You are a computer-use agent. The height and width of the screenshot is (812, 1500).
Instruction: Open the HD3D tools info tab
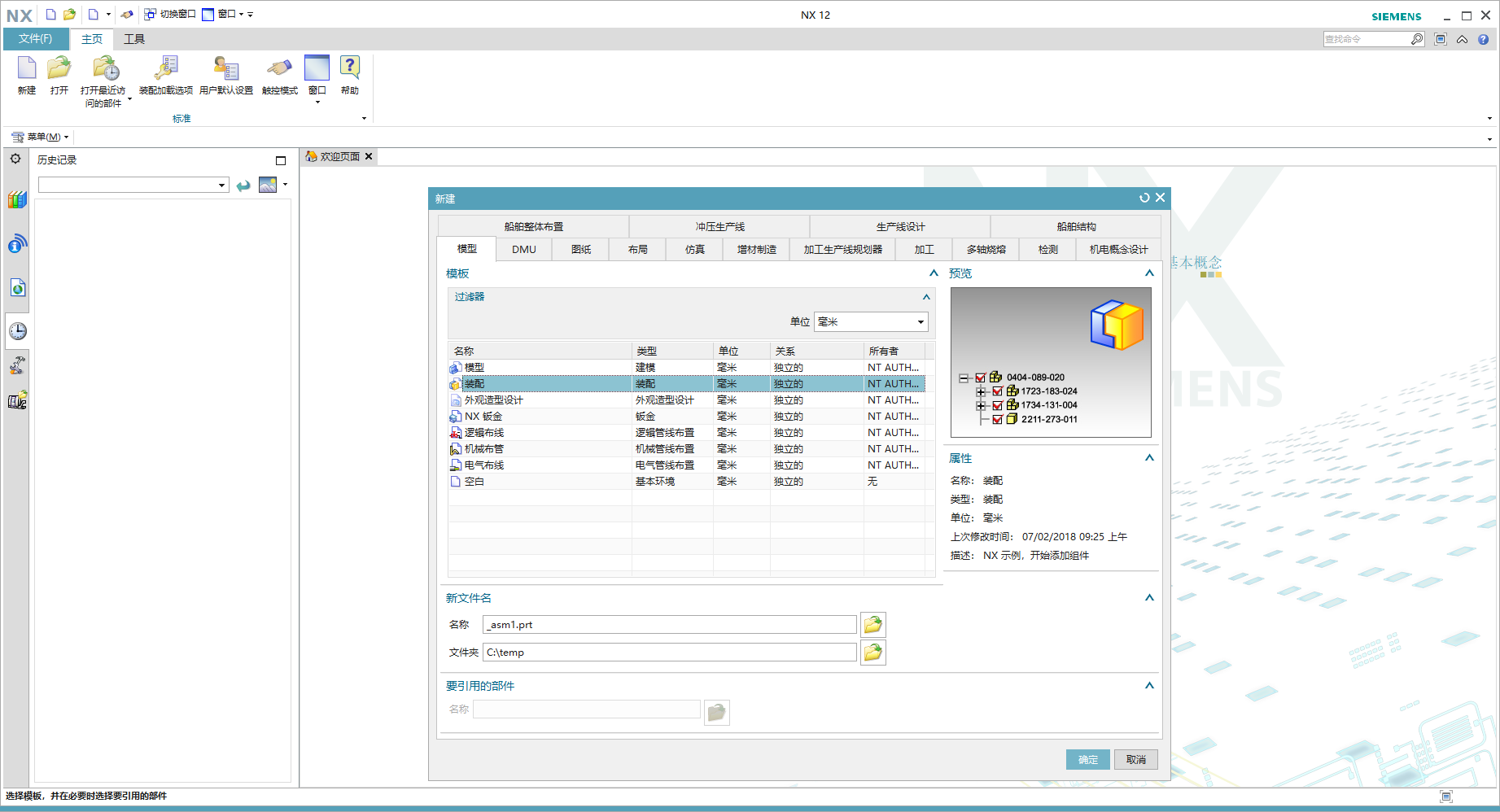[x=17, y=243]
